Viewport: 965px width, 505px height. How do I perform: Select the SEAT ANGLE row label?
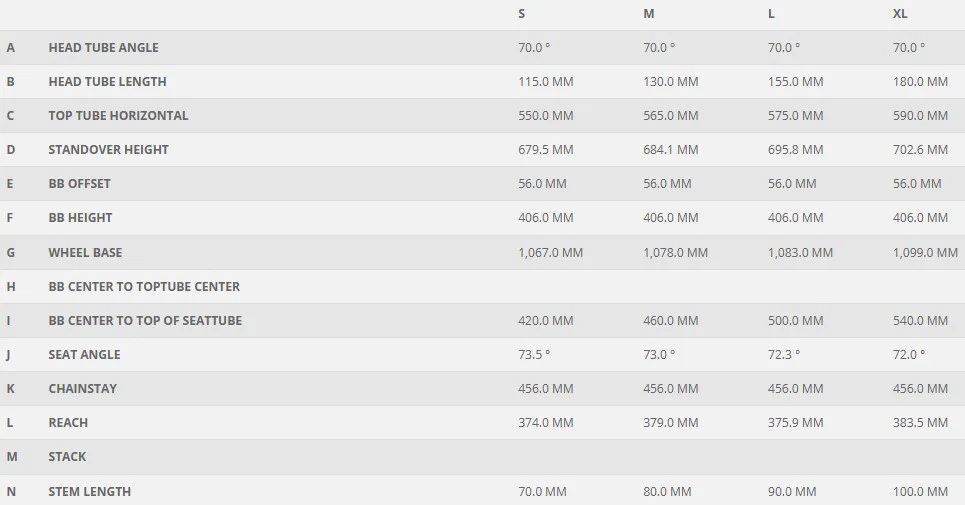tap(84, 354)
